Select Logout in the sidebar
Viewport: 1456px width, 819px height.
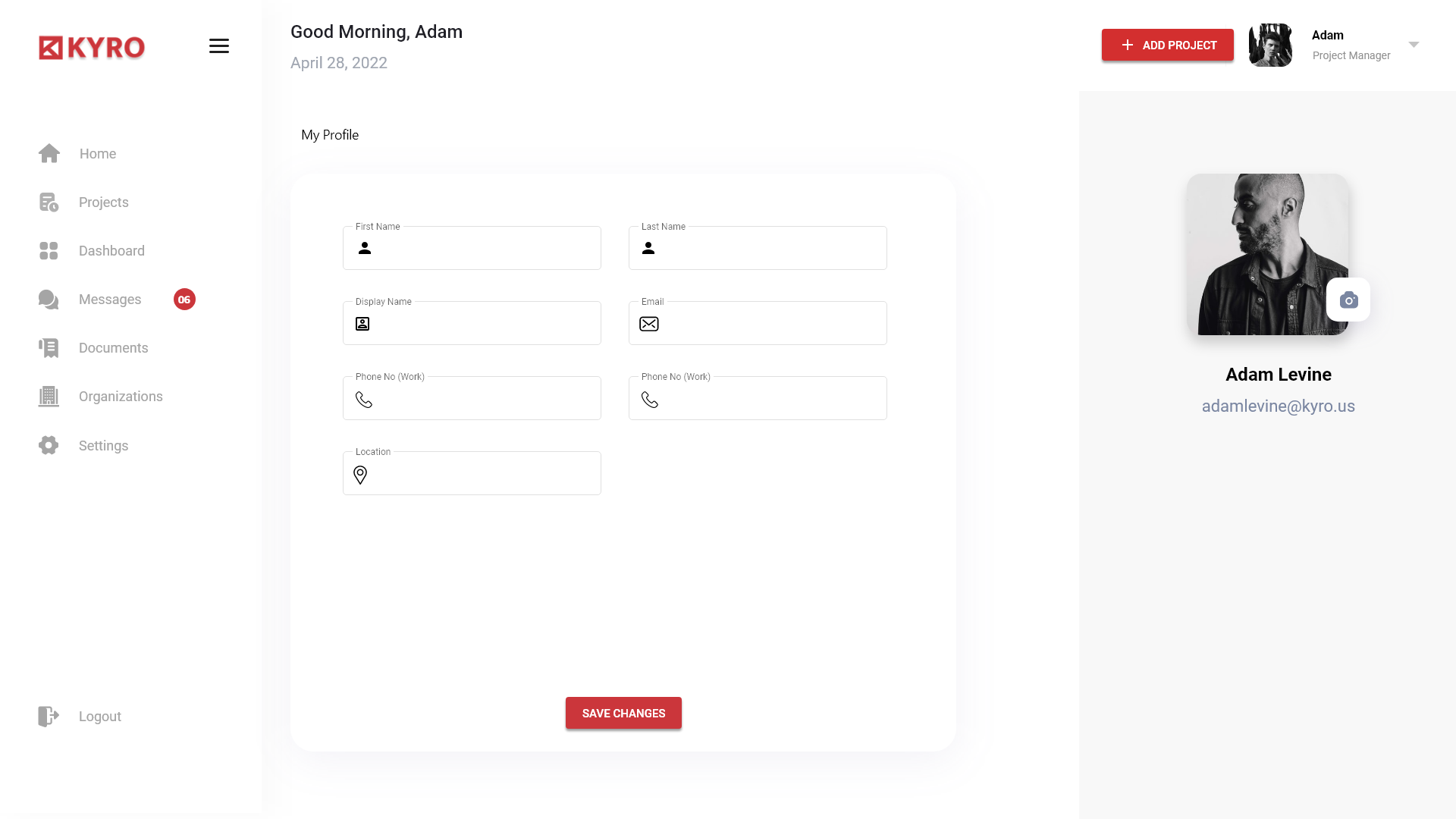[x=100, y=717]
